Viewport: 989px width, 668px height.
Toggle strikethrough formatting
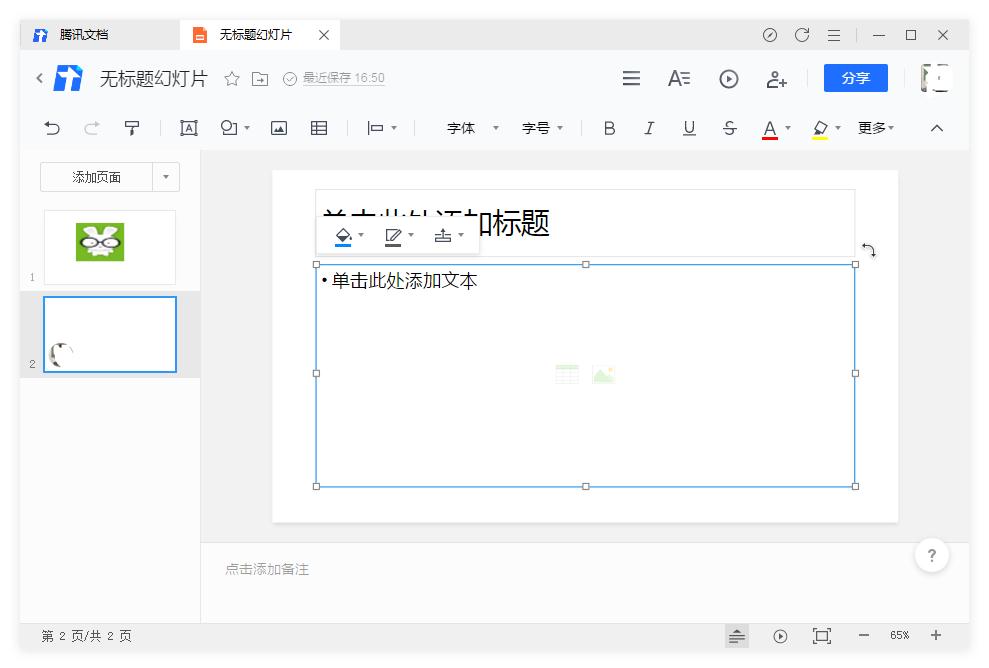pyautogui.click(x=730, y=129)
